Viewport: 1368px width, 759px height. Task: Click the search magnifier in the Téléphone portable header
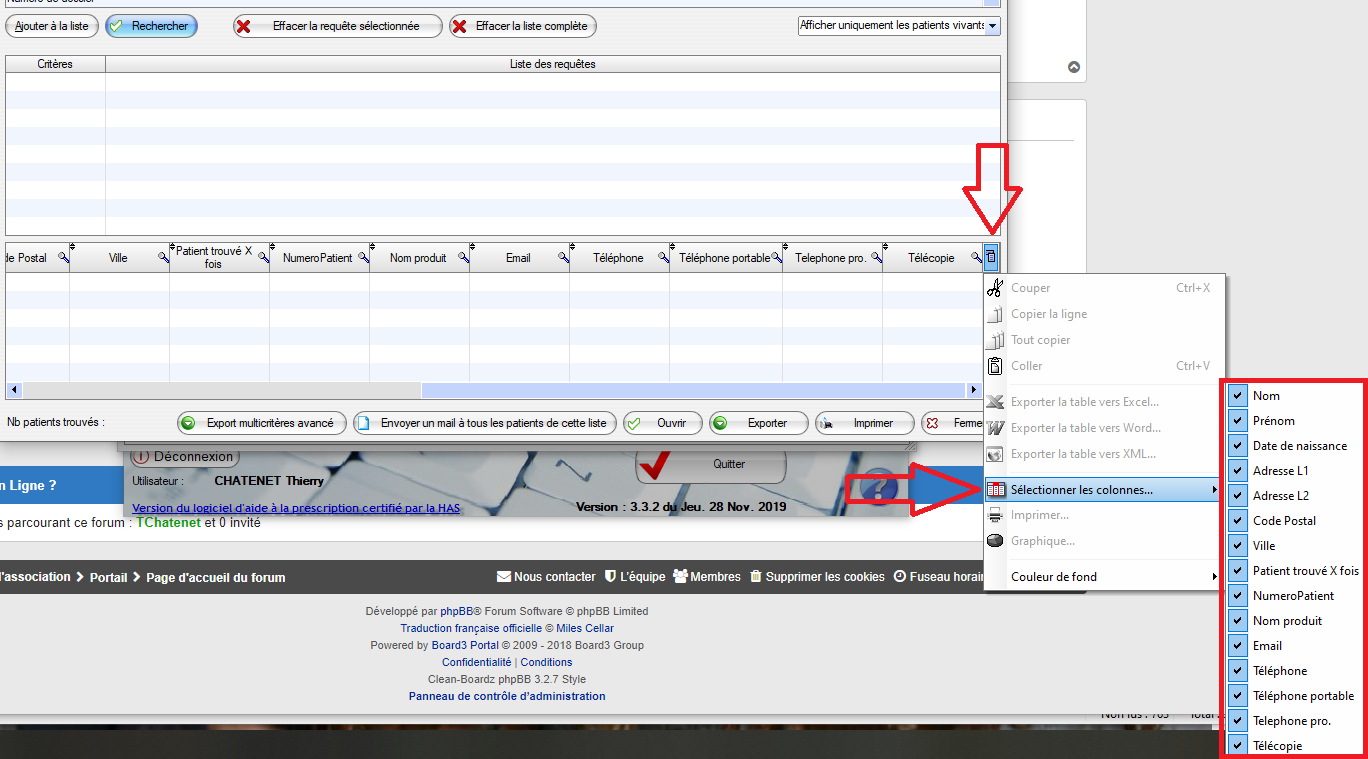[x=776, y=258]
